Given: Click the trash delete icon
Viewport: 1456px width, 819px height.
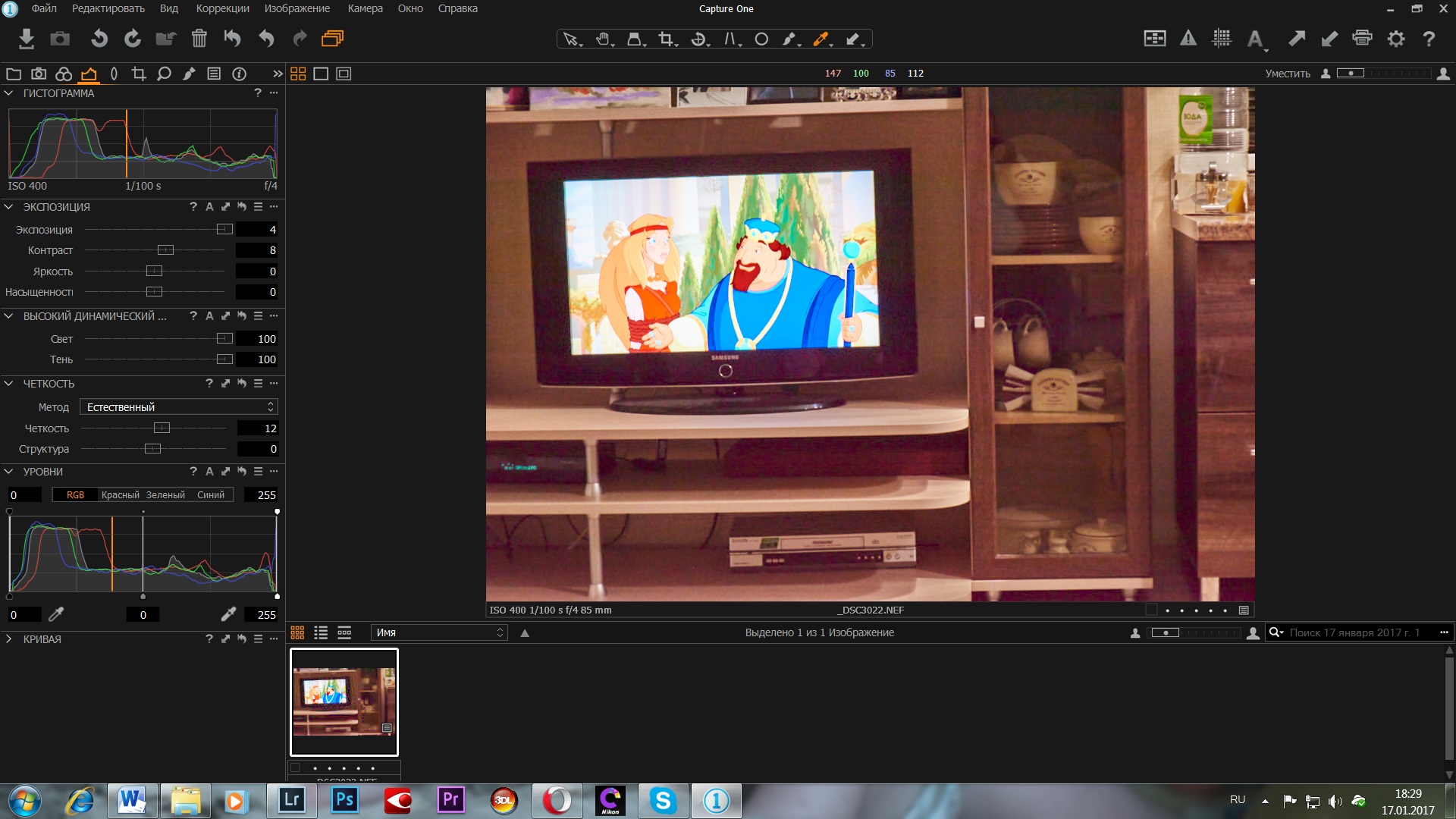Looking at the screenshot, I should pos(199,39).
